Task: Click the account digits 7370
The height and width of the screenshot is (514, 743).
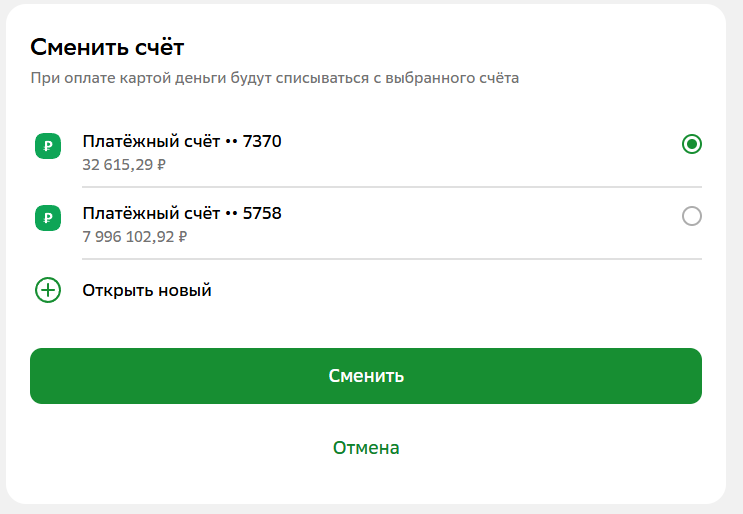Action: (262, 141)
